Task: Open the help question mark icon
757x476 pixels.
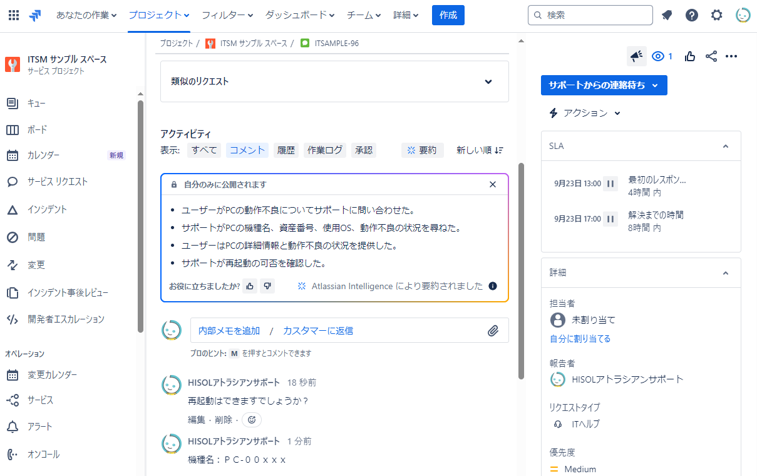Action: pos(692,15)
